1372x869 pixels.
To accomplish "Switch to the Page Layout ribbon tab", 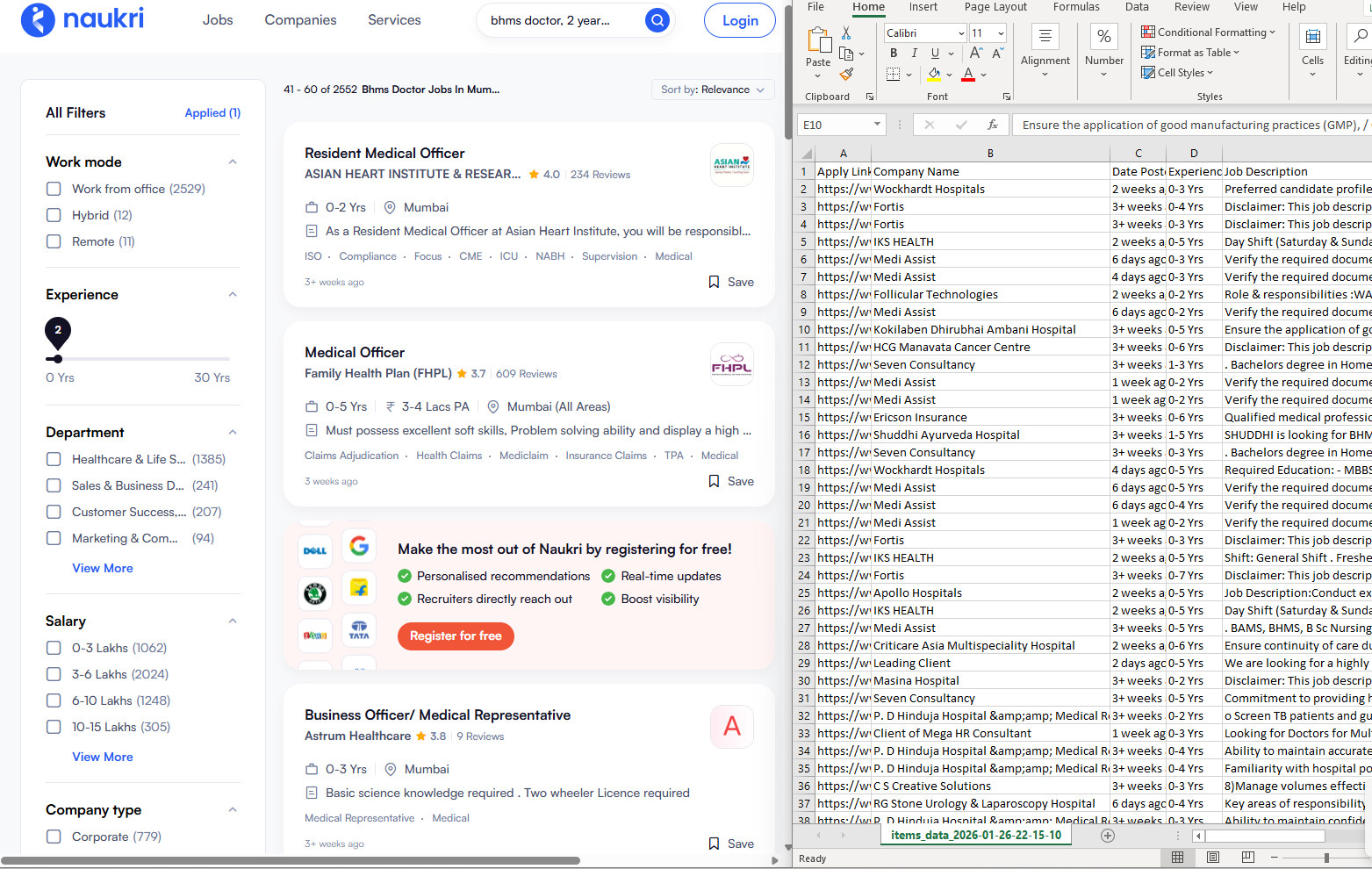I will (995, 7).
